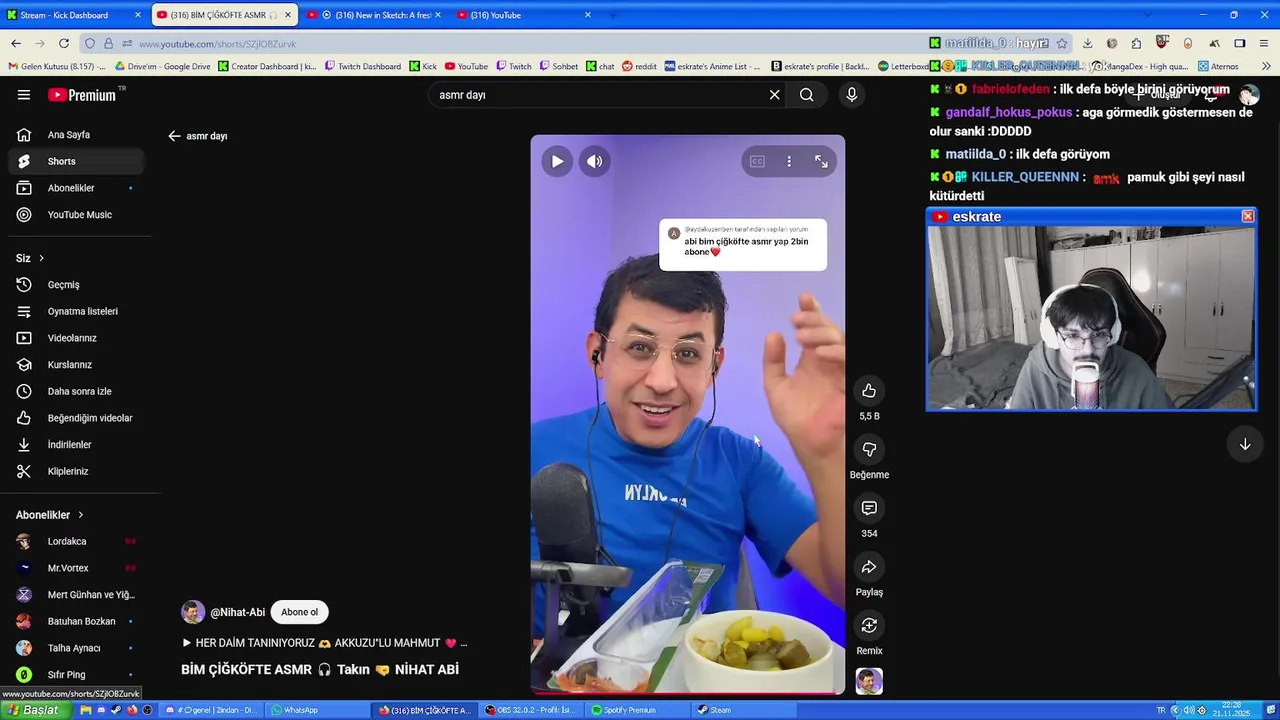Open the Başlat start button
The height and width of the screenshot is (720, 1280).
[x=35, y=710]
